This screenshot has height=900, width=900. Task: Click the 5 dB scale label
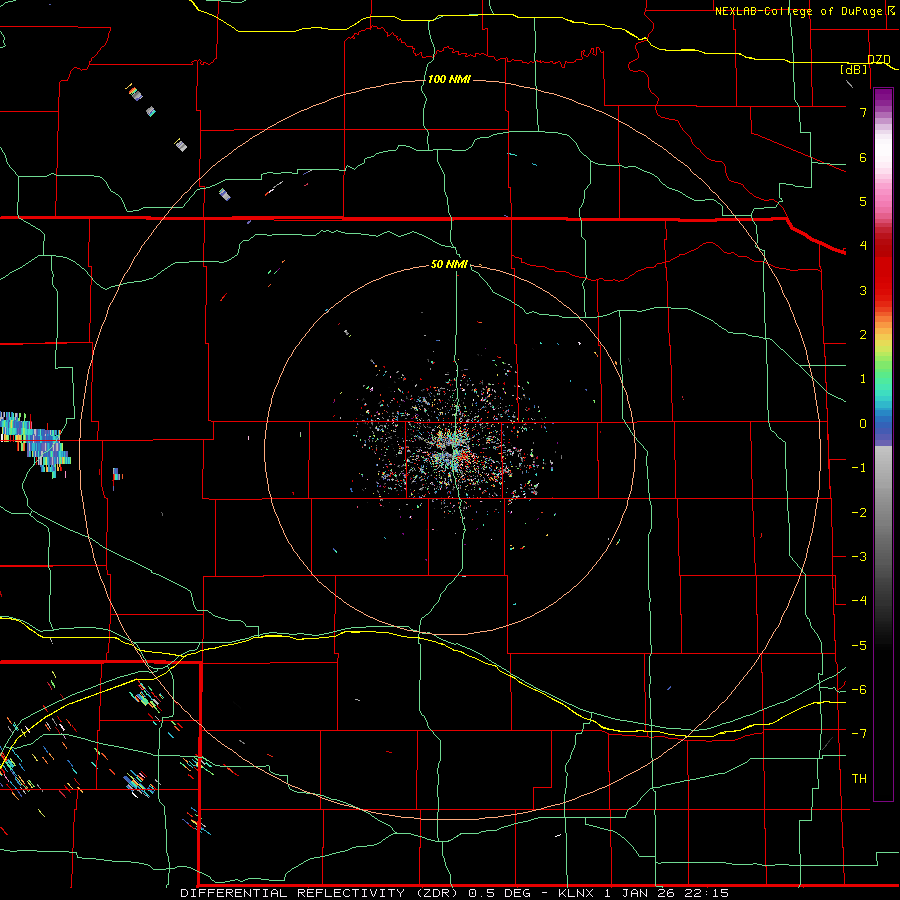point(863,201)
